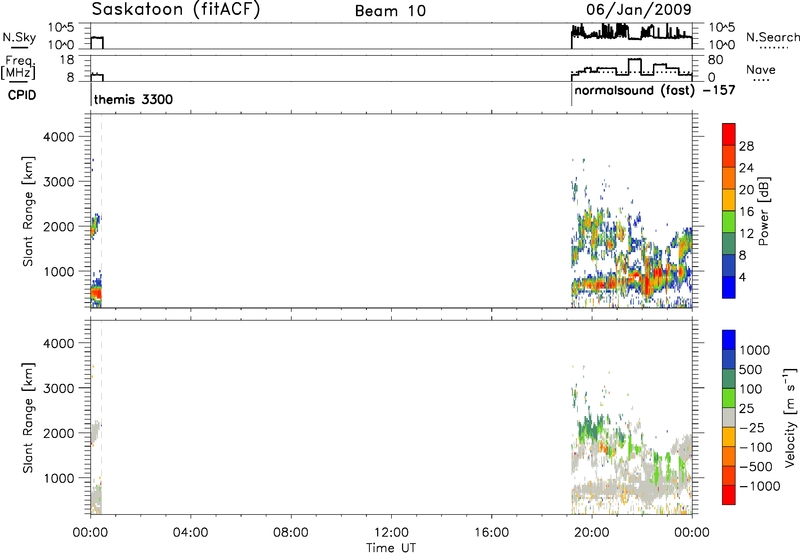Screen dimensions: 800x554
Task: Click 'Slant Range [km]' label of velocity panel
Action: 28,418
